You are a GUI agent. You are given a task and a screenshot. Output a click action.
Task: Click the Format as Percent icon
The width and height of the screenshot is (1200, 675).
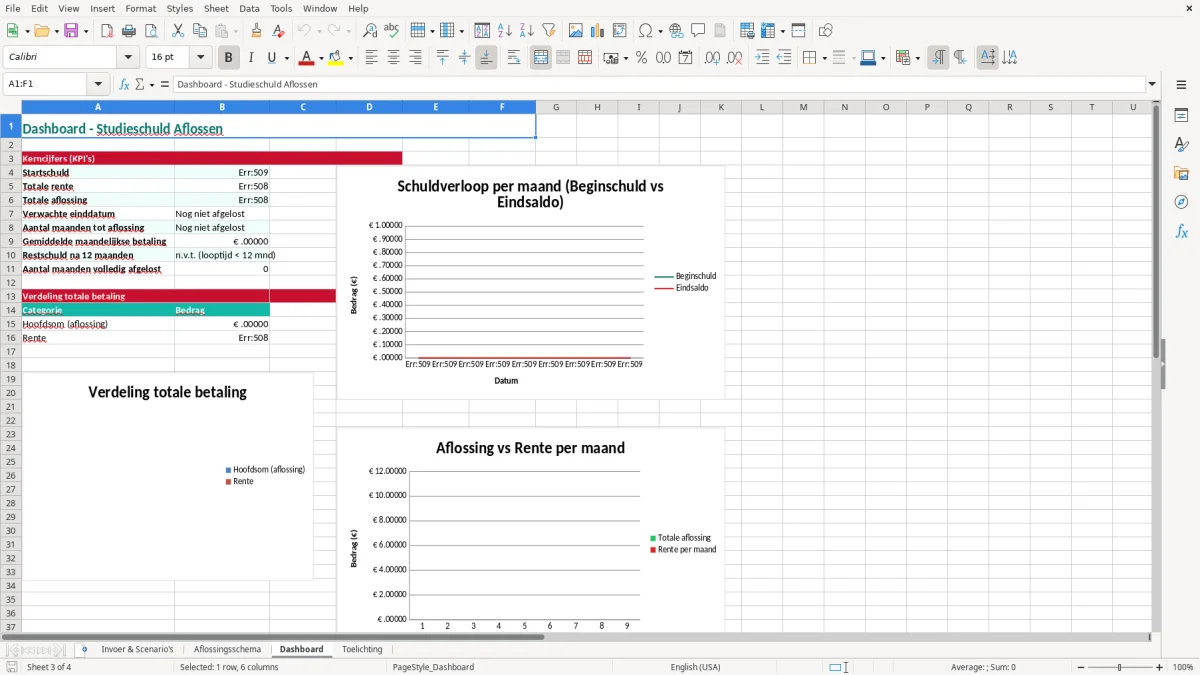click(641, 58)
